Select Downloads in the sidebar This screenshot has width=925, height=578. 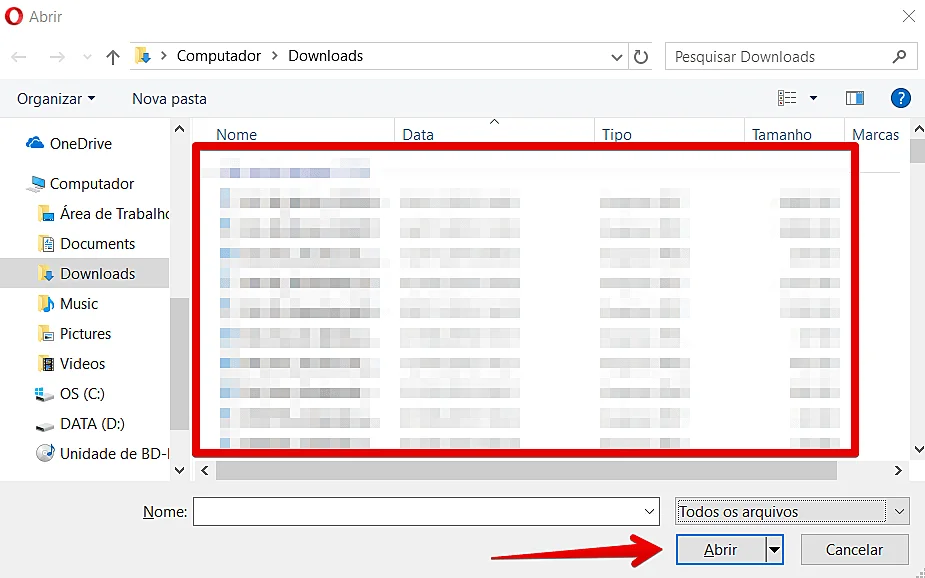97,274
